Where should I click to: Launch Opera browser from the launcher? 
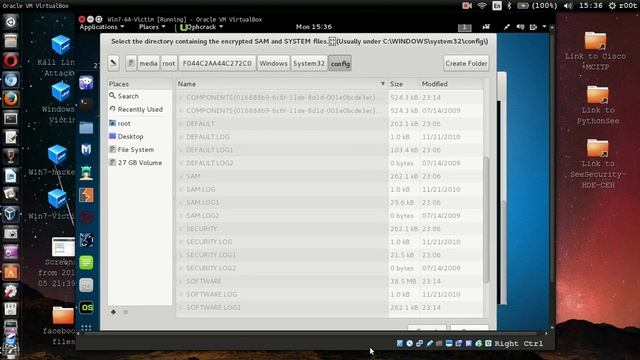pyautogui.click(x=11, y=60)
